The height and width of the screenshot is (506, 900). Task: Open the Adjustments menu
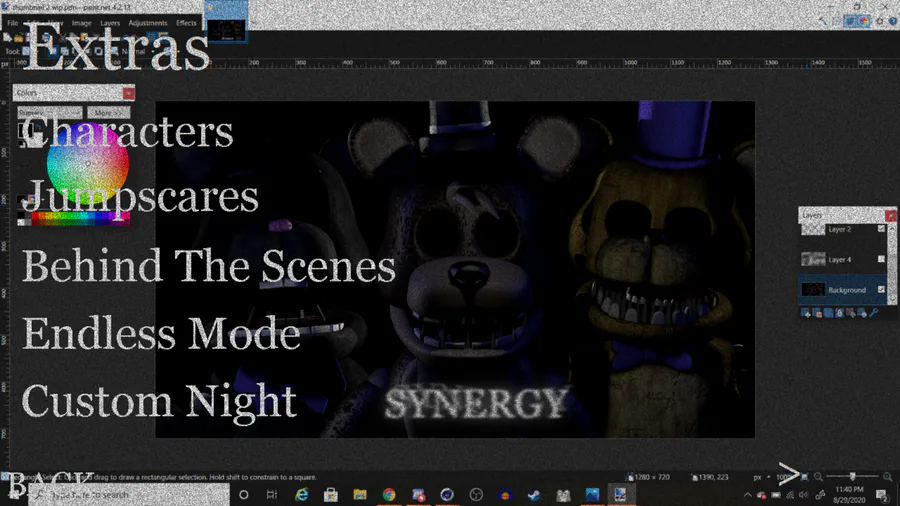(148, 23)
